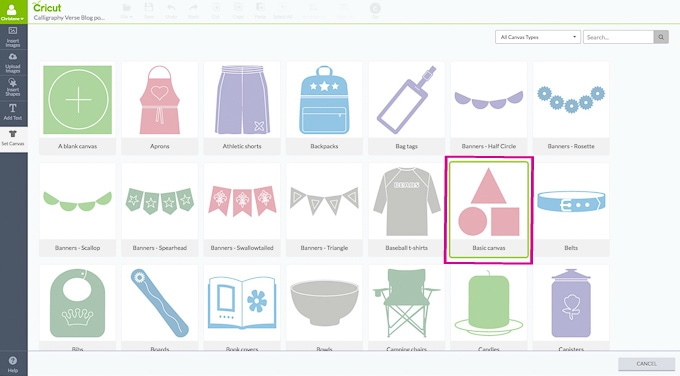Expand the All Canvas Types dropdown
This screenshot has width=680, height=376.
pyautogui.click(x=538, y=37)
